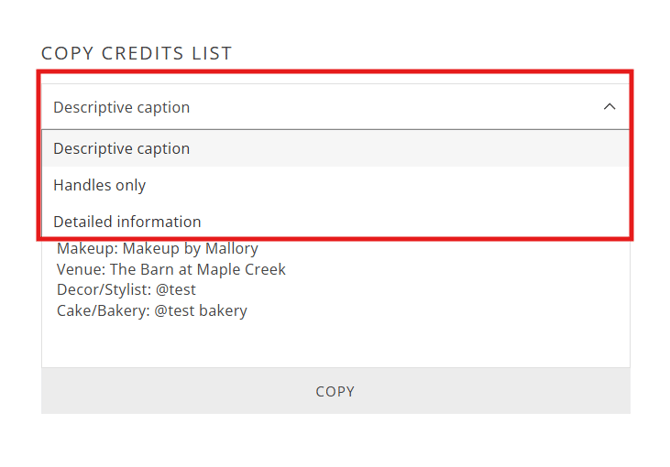Pick the 'Detailed information' option
Viewport: 670px width, 467px height.
click(x=127, y=222)
